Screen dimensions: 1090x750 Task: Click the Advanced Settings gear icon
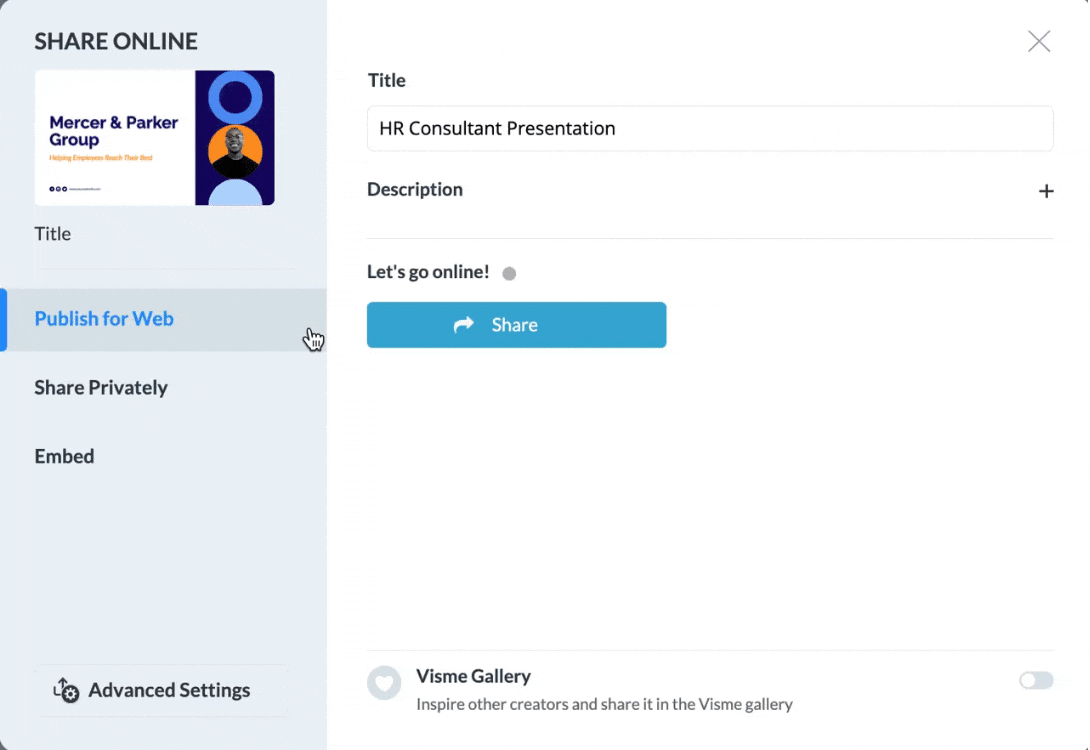(x=66, y=690)
